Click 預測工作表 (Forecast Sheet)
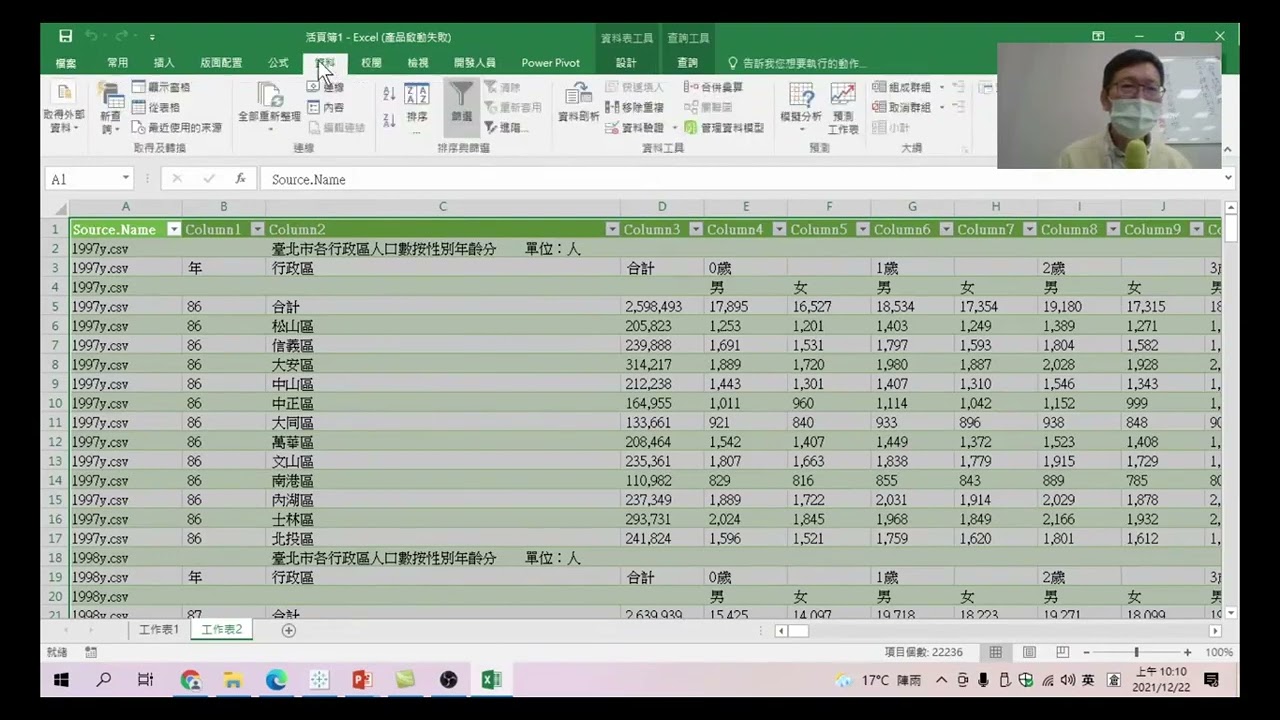Image resolution: width=1280 pixels, height=720 pixels. pos(843,109)
